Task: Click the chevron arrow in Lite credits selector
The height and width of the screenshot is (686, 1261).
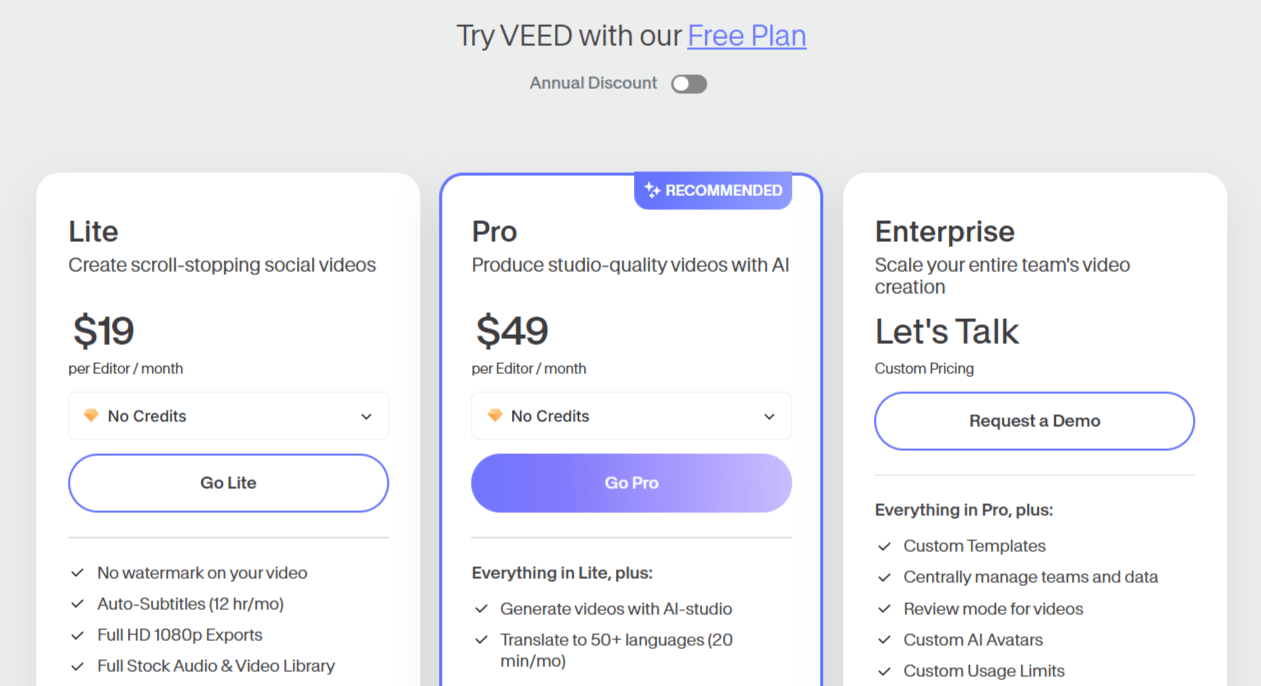Action: 366,417
